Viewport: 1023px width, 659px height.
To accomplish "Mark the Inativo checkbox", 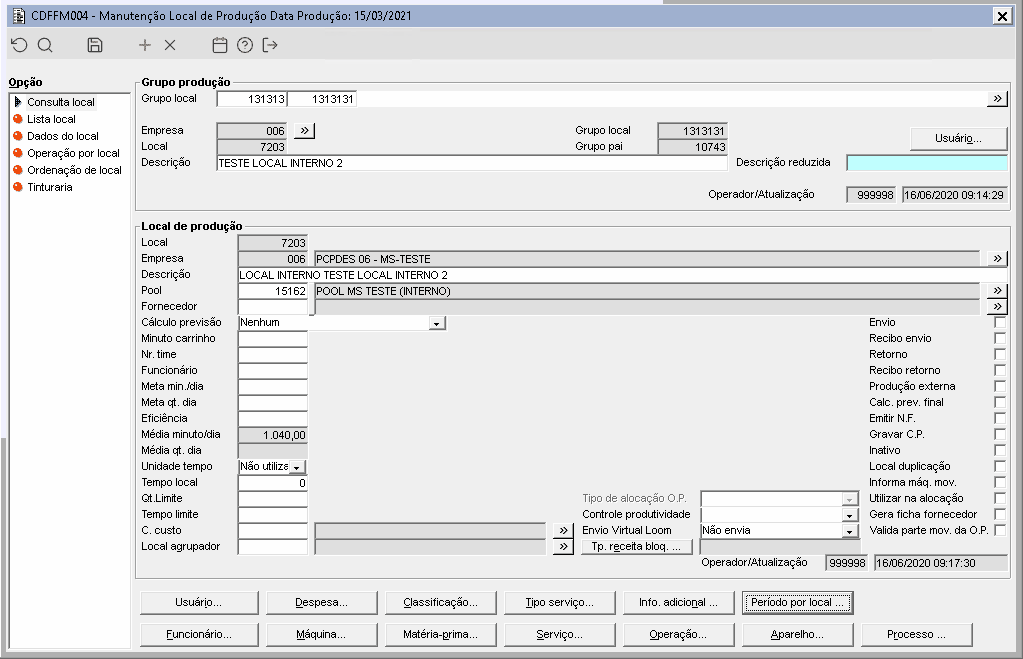I will [x=1000, y=450].
